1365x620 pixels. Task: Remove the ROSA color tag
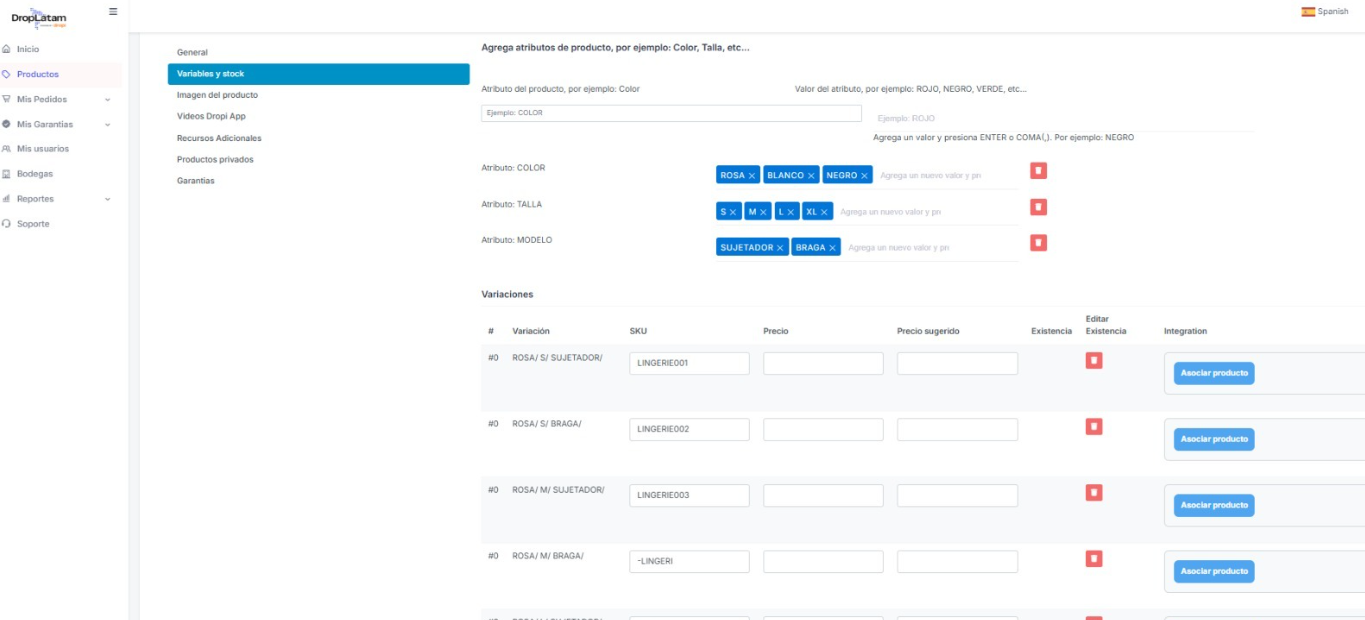point(752,175)
